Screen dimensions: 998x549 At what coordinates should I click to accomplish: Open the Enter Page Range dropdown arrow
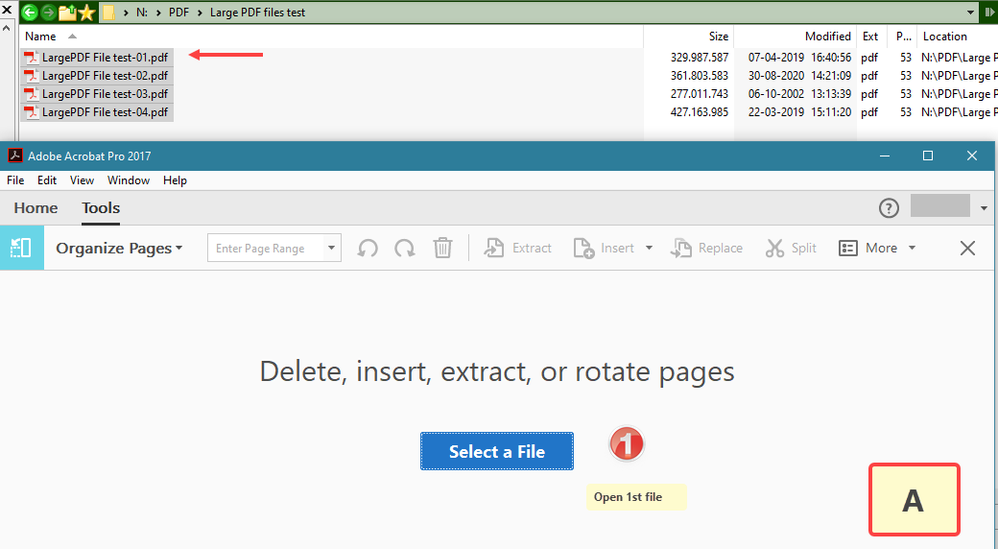tap(331, 248)
